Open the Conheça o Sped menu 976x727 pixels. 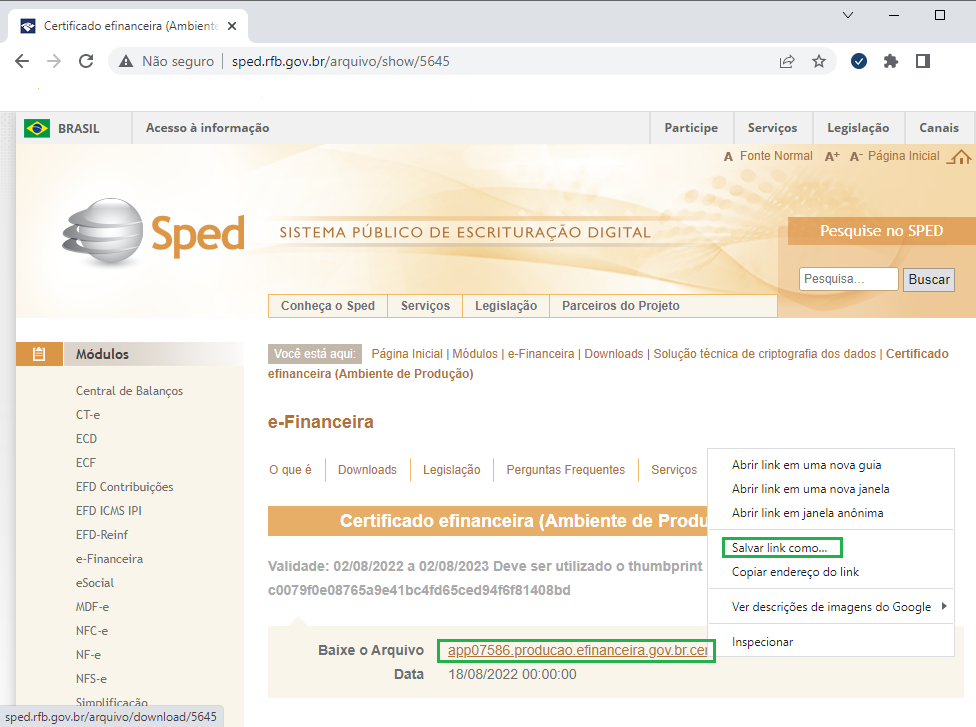click(x=327, y=306)
